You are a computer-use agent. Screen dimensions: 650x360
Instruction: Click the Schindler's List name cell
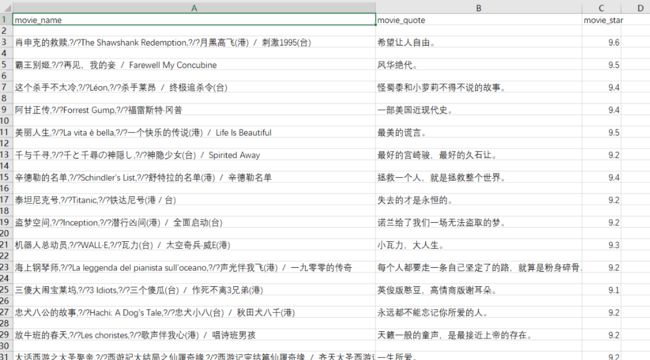194,178
